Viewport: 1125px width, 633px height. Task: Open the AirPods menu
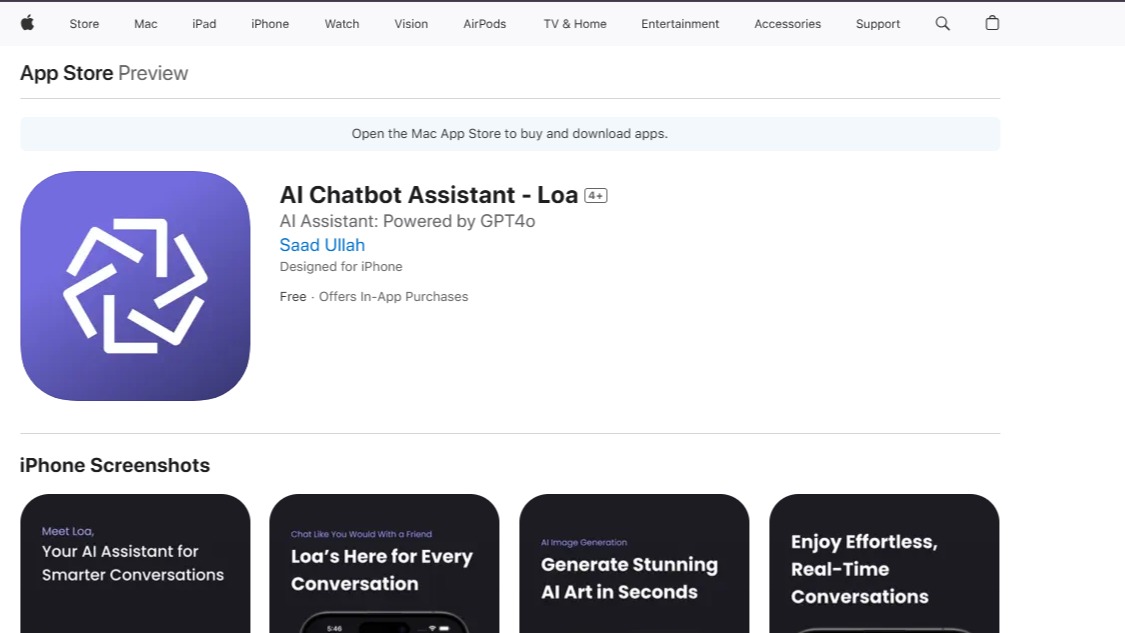click(484, 24)
